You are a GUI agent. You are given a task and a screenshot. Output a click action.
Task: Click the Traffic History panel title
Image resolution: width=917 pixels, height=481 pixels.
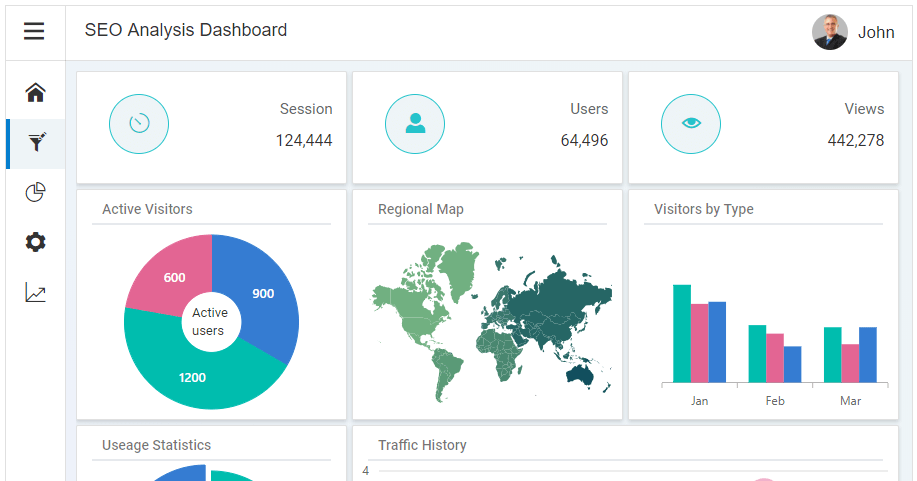click(x=422, y=445)
